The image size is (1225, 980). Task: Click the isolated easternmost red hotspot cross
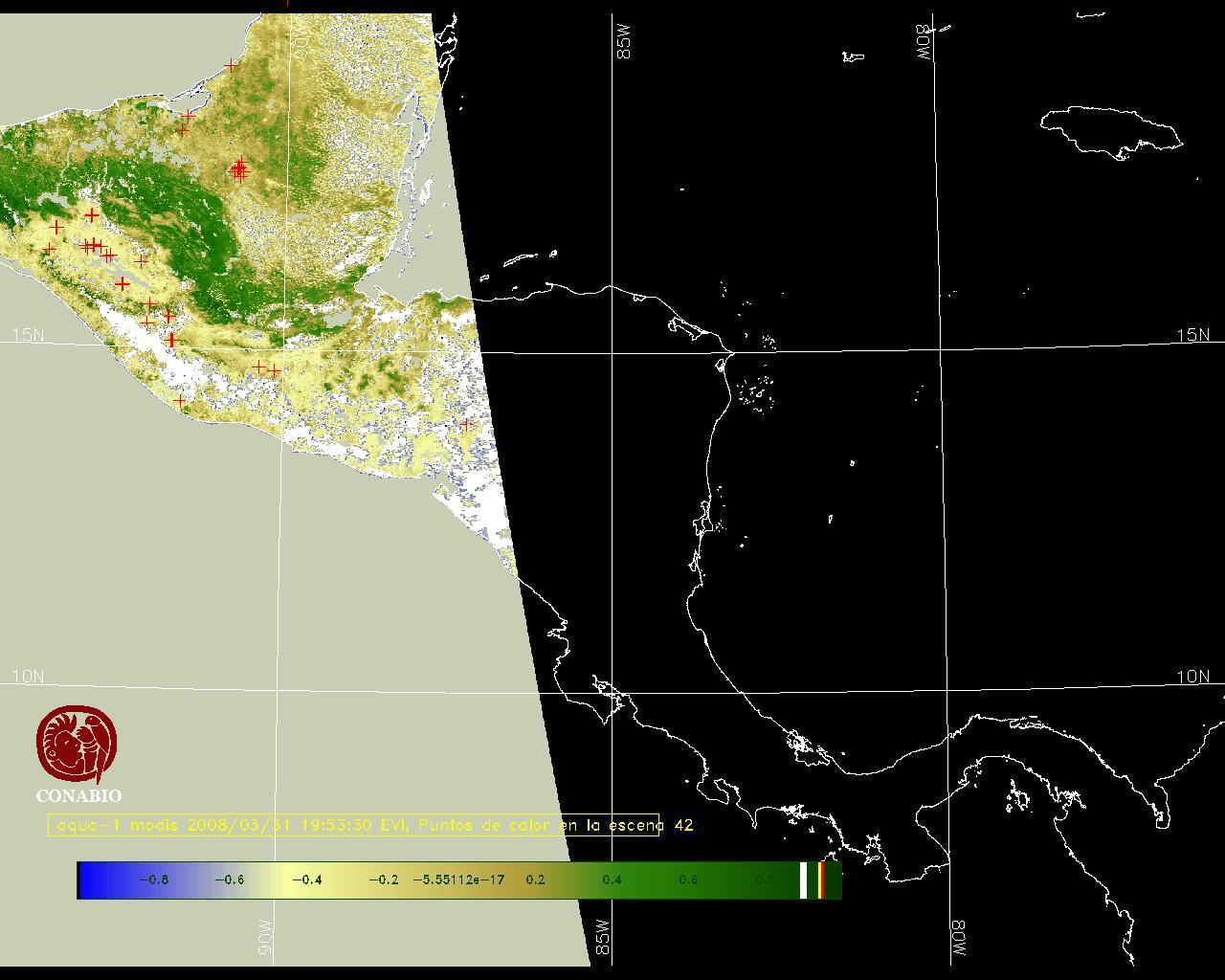click(x=466, y=425)
